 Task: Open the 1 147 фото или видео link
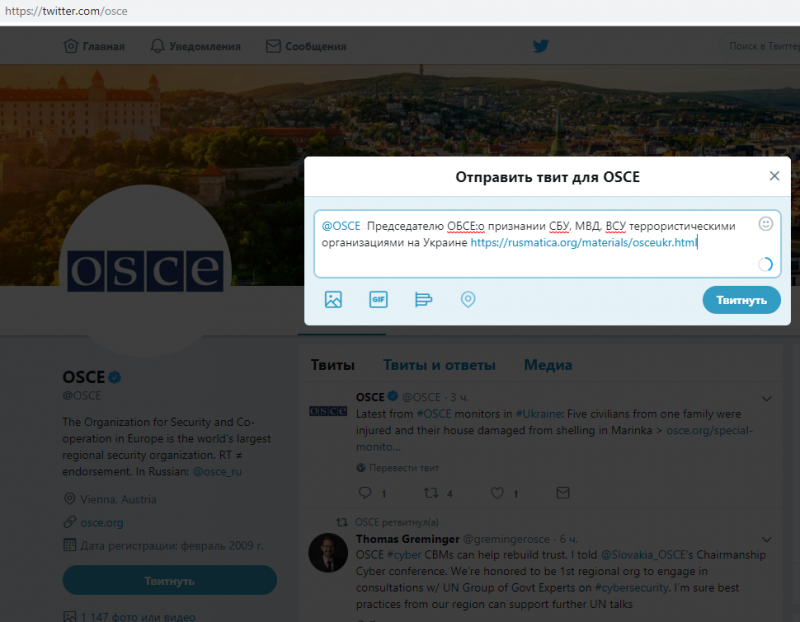(x=138, y=617)
